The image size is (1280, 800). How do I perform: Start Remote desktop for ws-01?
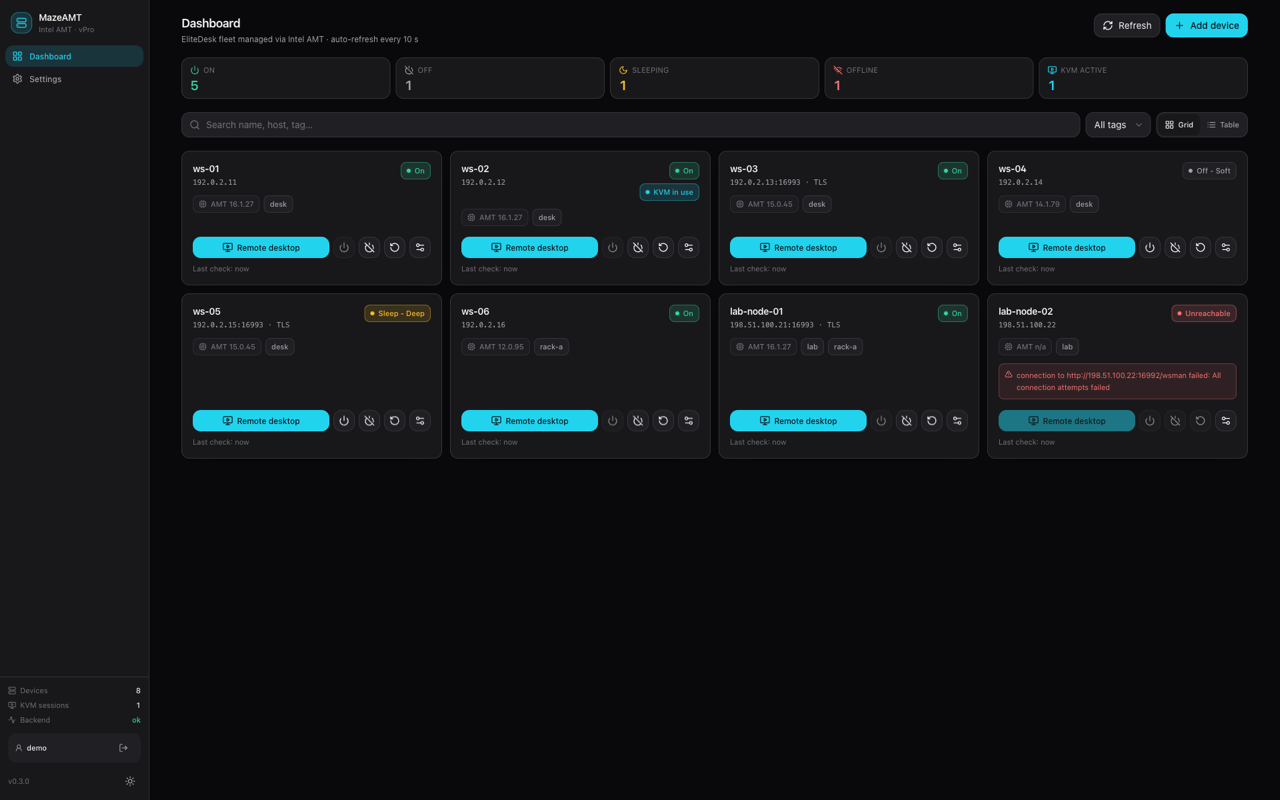(261, 247)
